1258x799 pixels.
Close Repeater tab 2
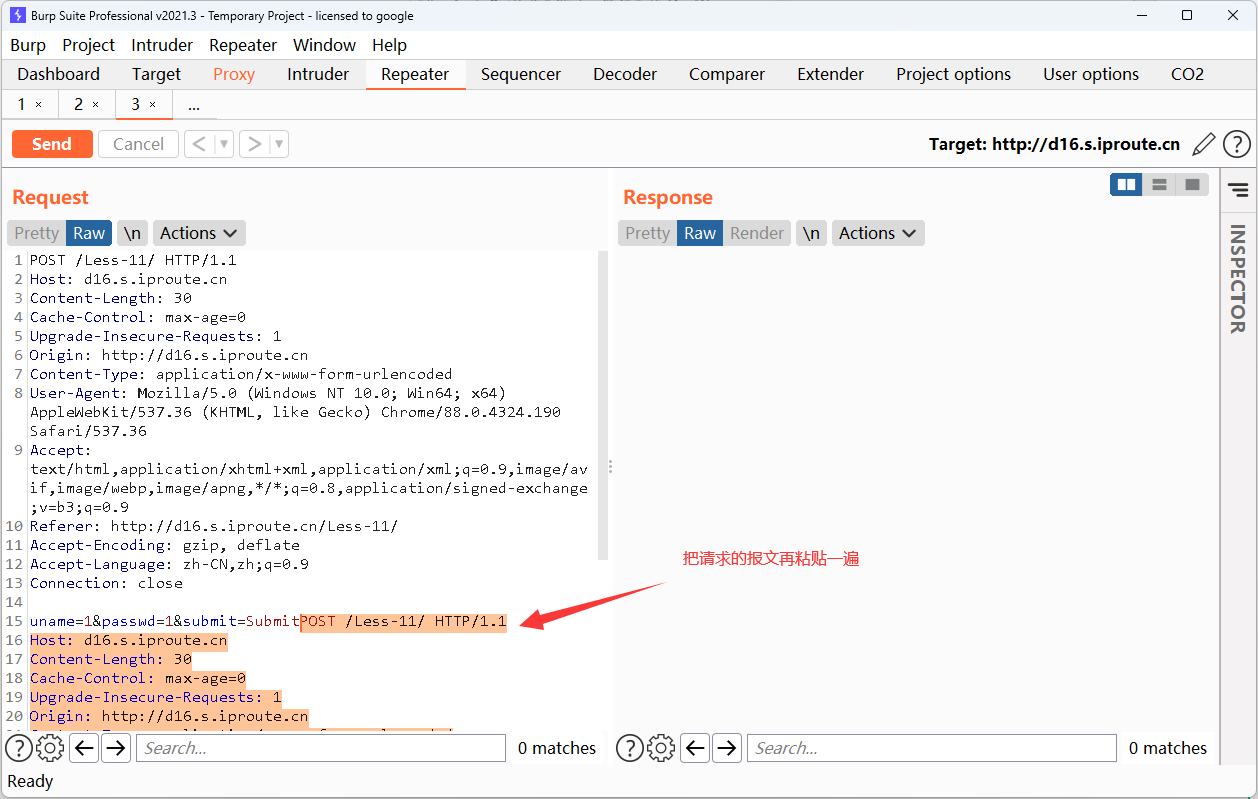point(95,104)
